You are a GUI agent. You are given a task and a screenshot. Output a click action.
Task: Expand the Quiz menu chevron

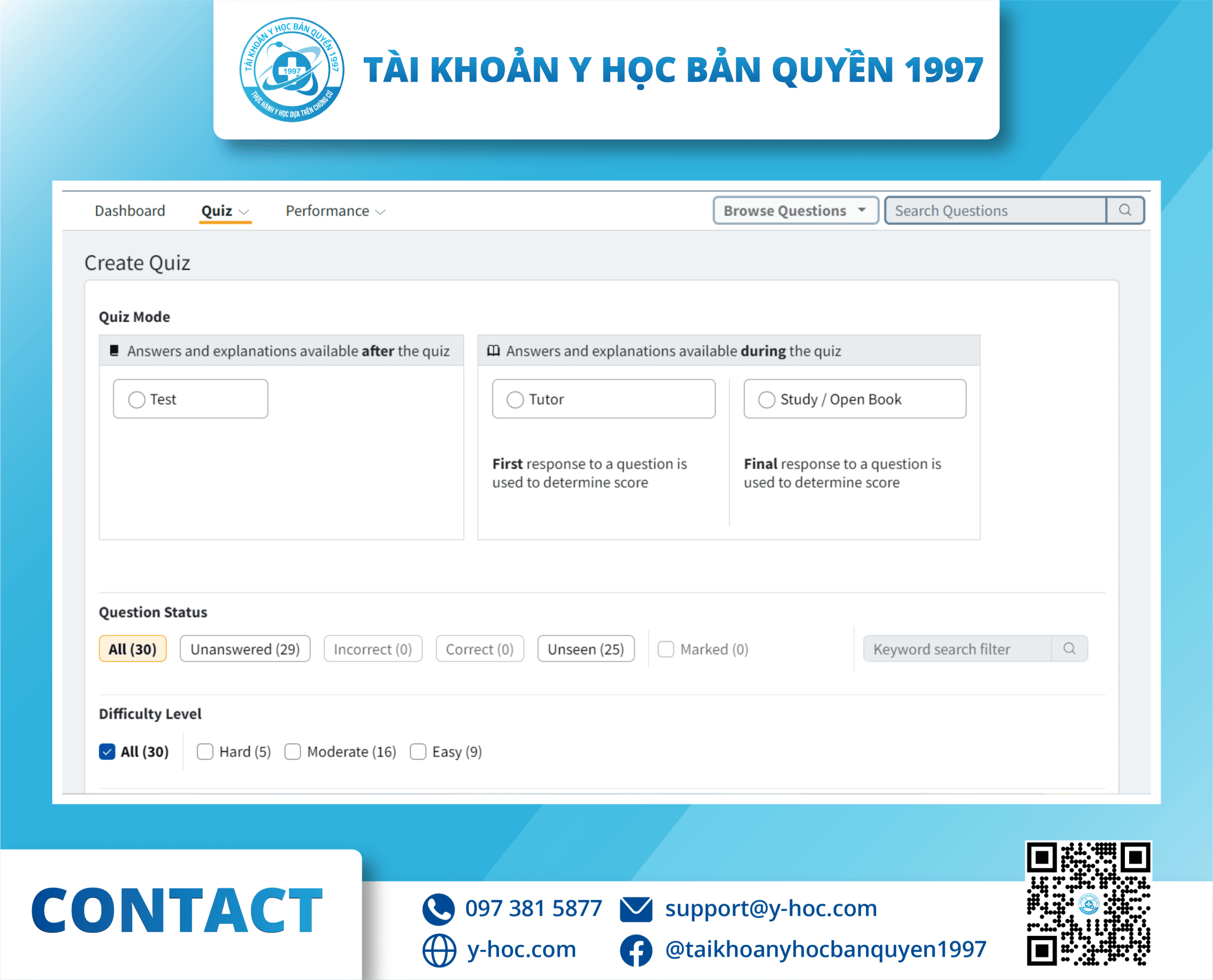244,212
